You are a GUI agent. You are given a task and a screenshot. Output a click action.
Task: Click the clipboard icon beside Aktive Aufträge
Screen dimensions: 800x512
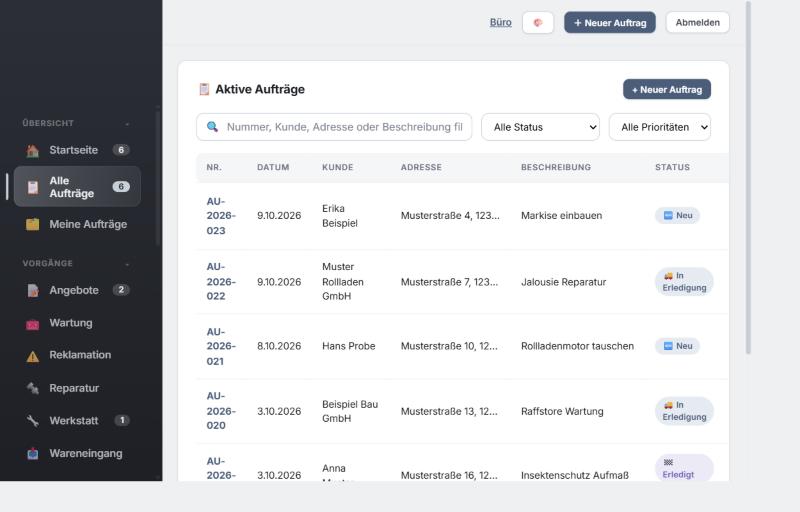[204, 89]
